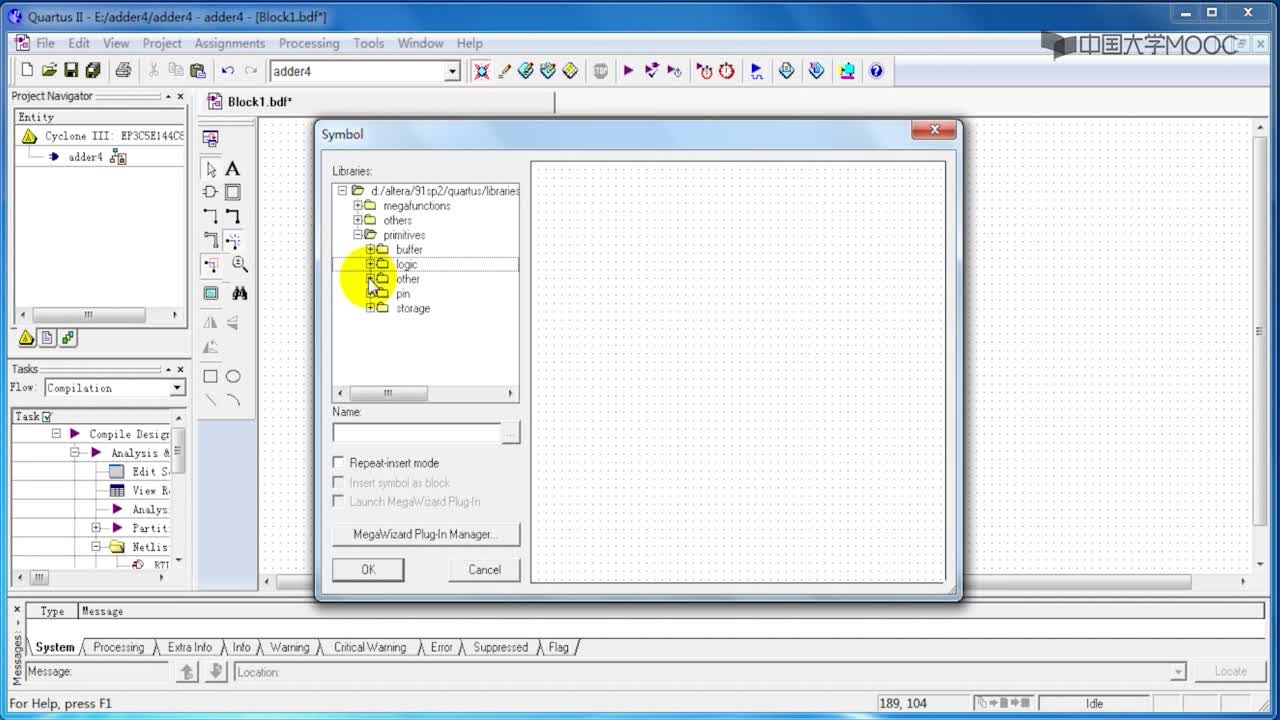Click the Message filter input field

click(x=98, y=672)
